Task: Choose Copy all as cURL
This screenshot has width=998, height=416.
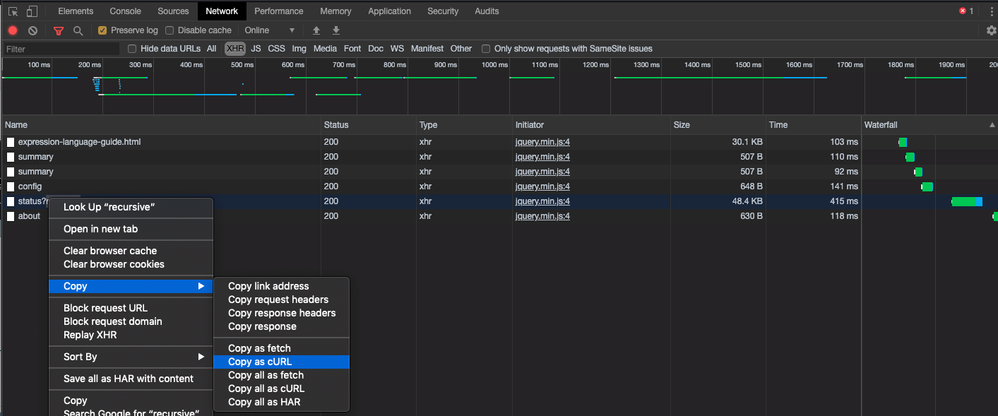Action: click(x=281, y=389)
